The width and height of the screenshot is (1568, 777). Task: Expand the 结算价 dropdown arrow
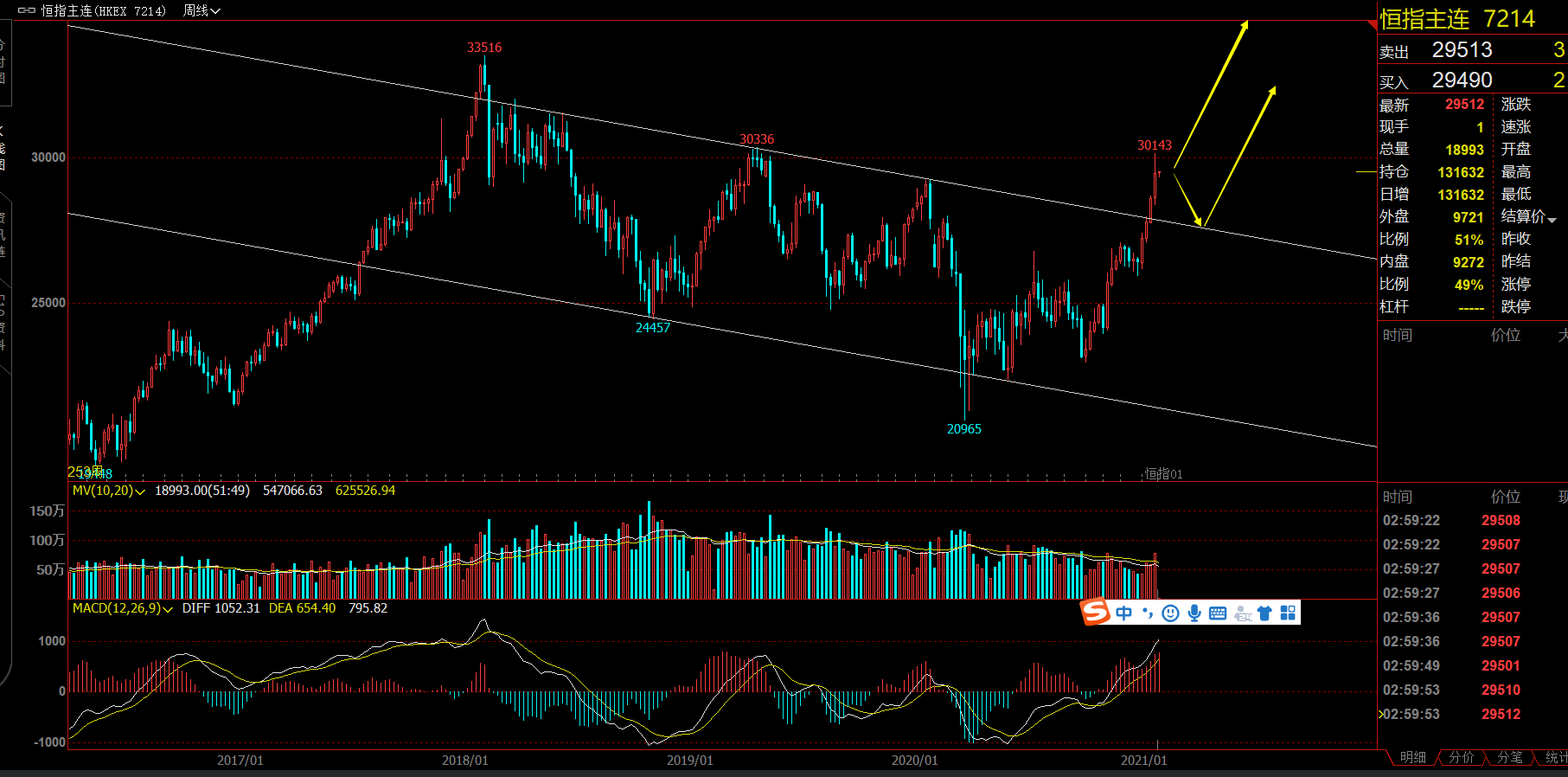(x=1552, y=220)
